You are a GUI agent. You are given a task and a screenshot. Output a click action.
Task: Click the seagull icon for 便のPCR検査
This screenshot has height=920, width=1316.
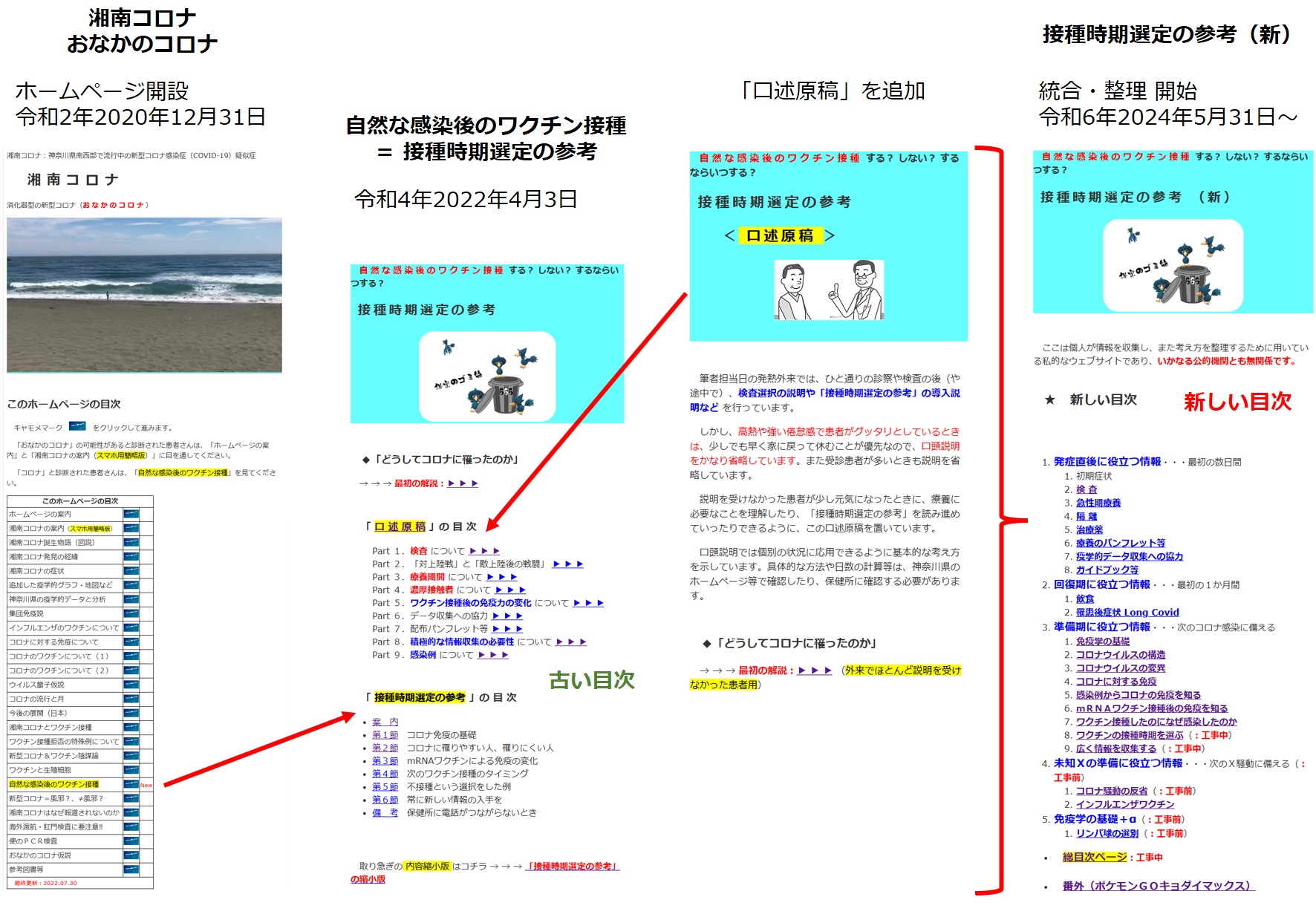coord(131,841)
